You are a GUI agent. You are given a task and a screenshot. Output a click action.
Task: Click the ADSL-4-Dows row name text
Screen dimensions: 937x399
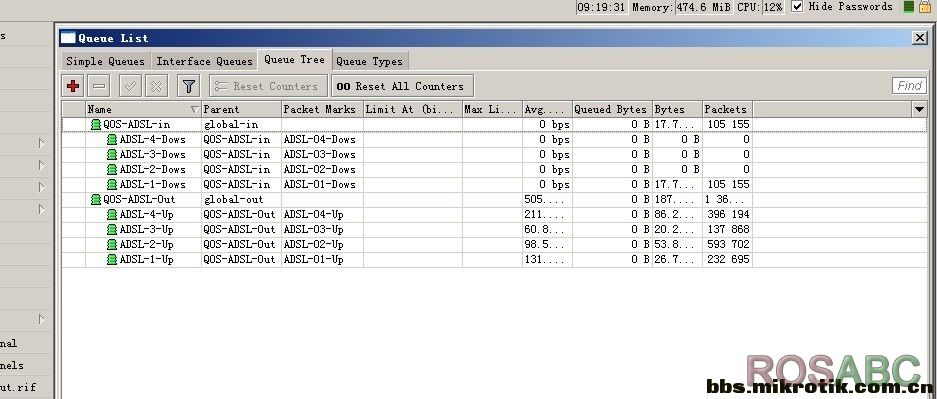[x=152, y=139]
